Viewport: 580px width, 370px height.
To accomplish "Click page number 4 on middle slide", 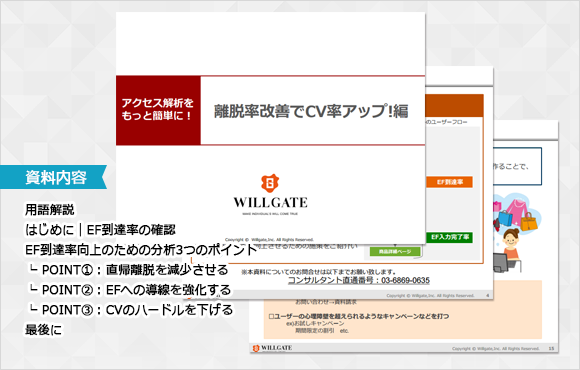I will 488,295.
